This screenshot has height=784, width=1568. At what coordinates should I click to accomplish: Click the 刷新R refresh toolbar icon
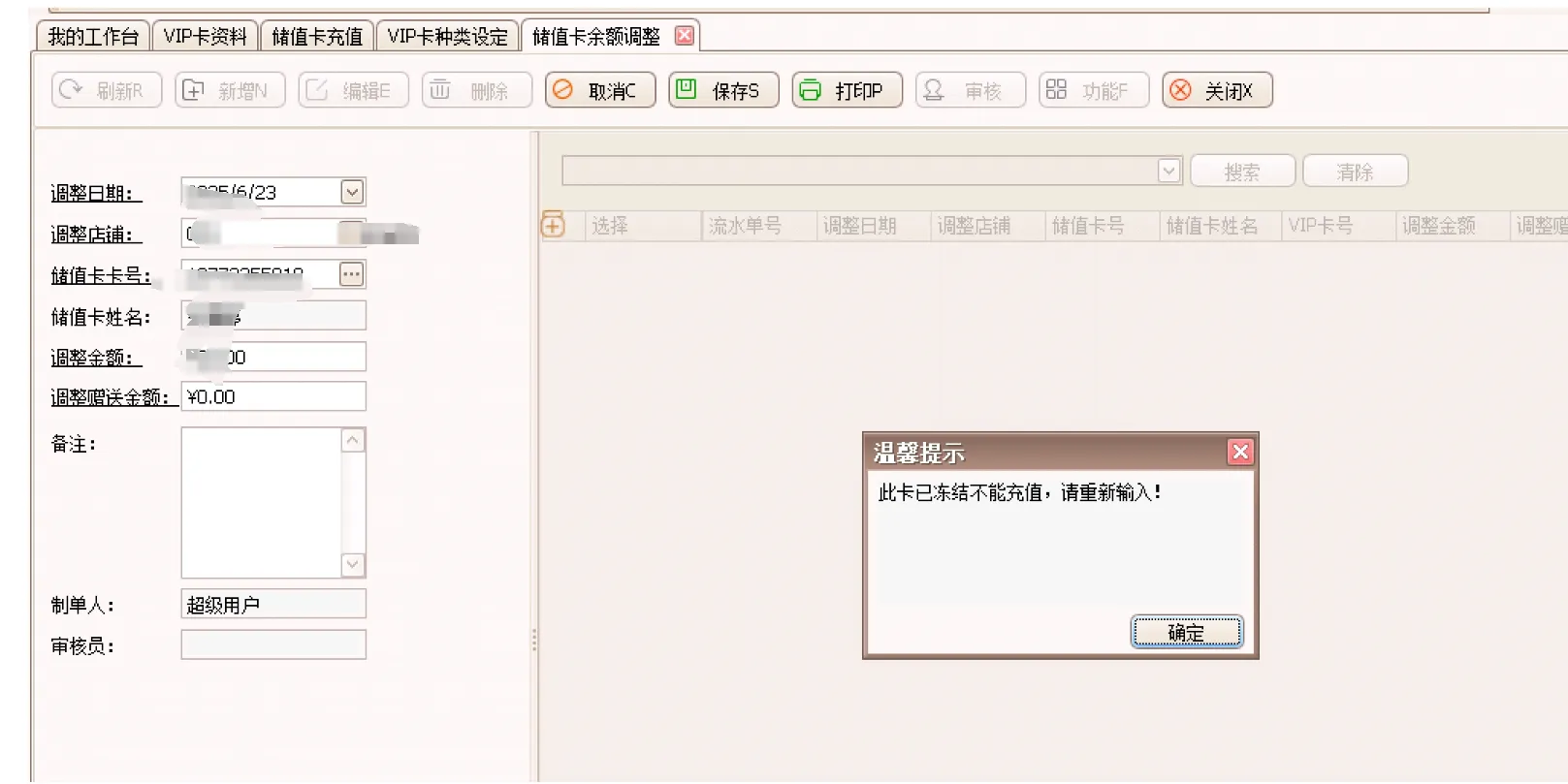71,90
